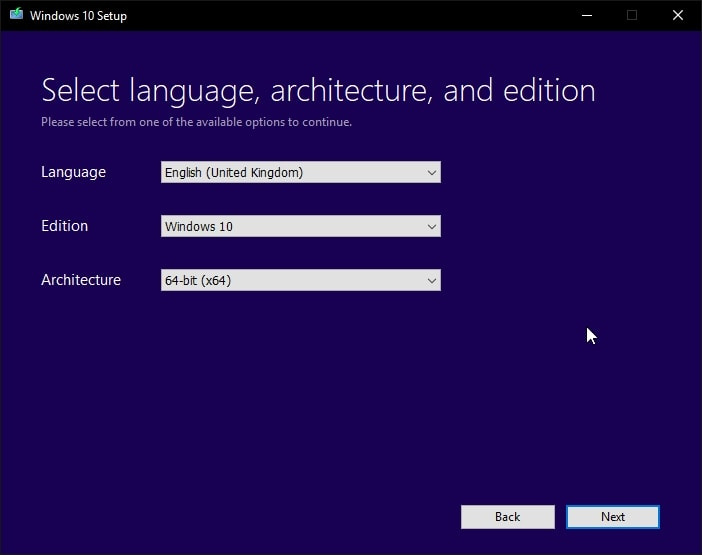Open the 64-bit (x64) architecture dropdown
The height and width of the screenshot is (555, 702).
[x=300, y=281]
